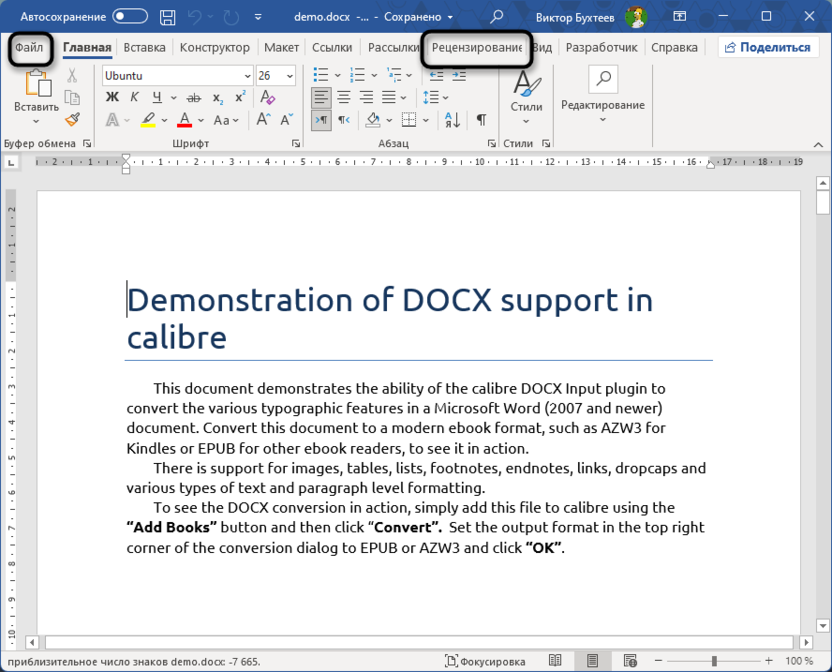Click the zoom slider handle
The width and height of the screenshot is (832, 672).
click(x=714, y=661)
